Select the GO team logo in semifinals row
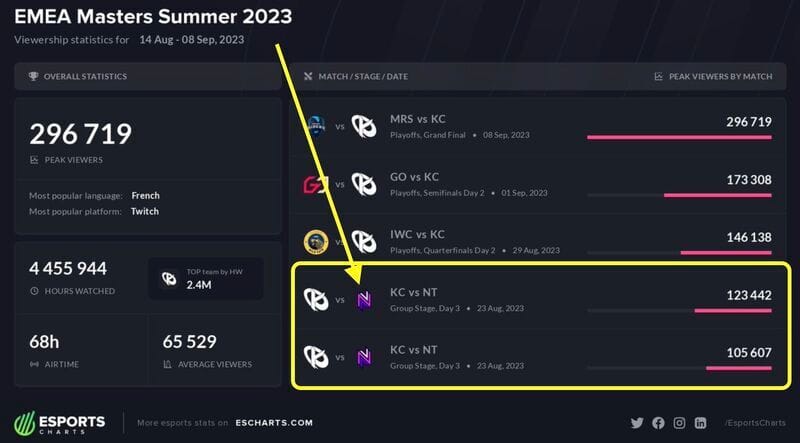Screen dimensions: 800x443 (x=315, y=185)
